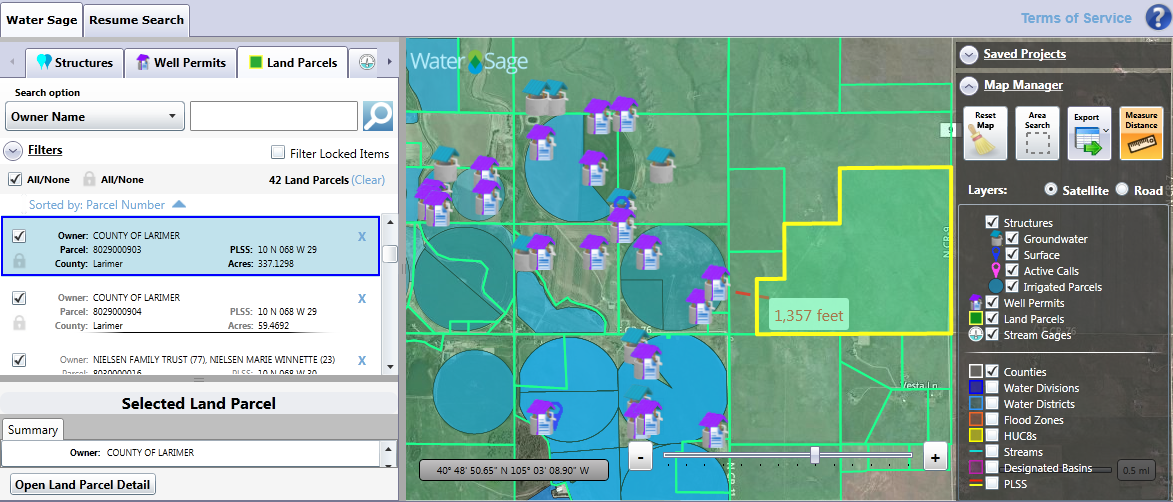Viewport: 1173px width, 502px height.
Task: Collapse the Map Manager panel
Action: coord(968,85)
